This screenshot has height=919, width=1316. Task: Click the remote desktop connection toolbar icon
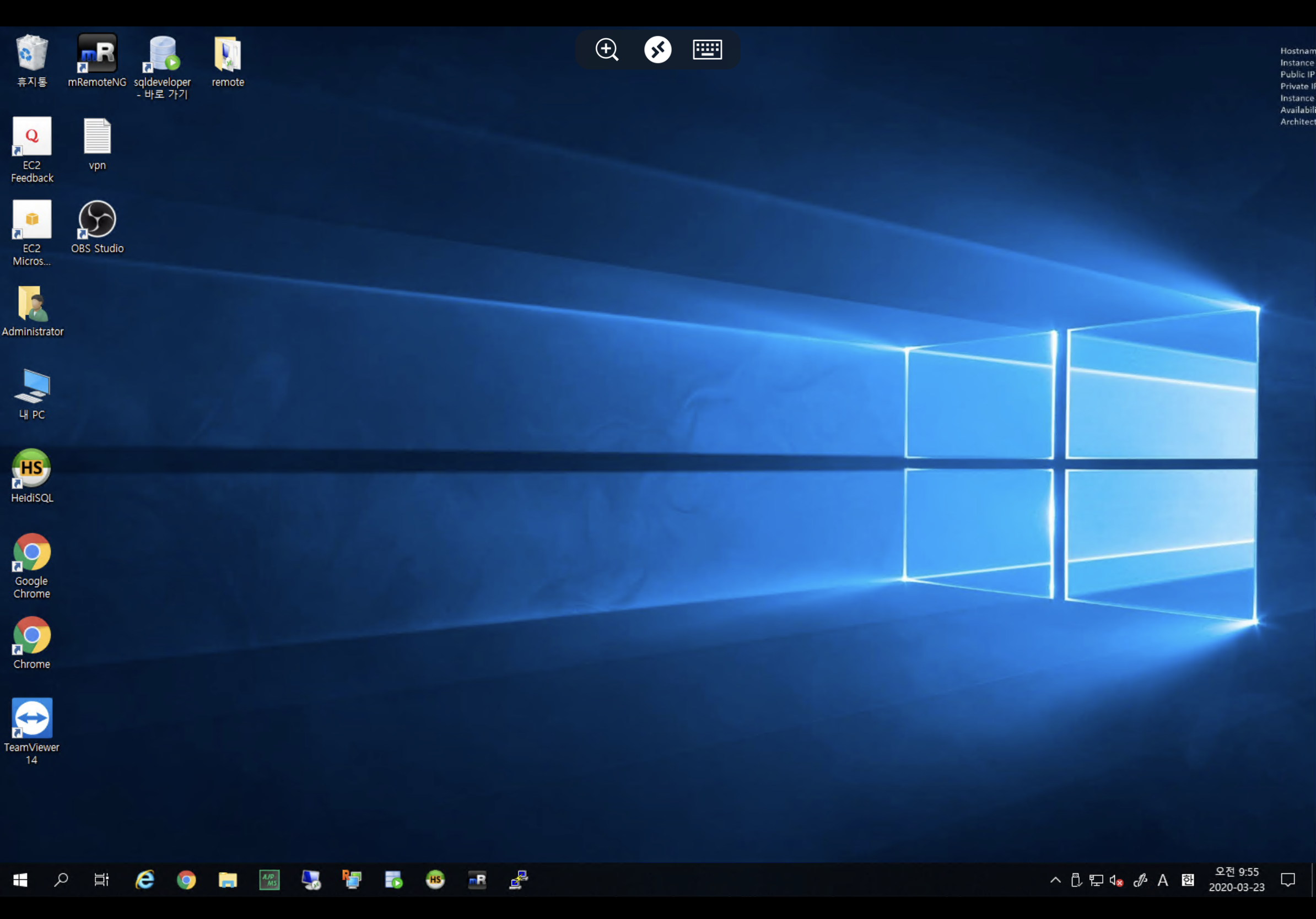click(x=657, y=50)
